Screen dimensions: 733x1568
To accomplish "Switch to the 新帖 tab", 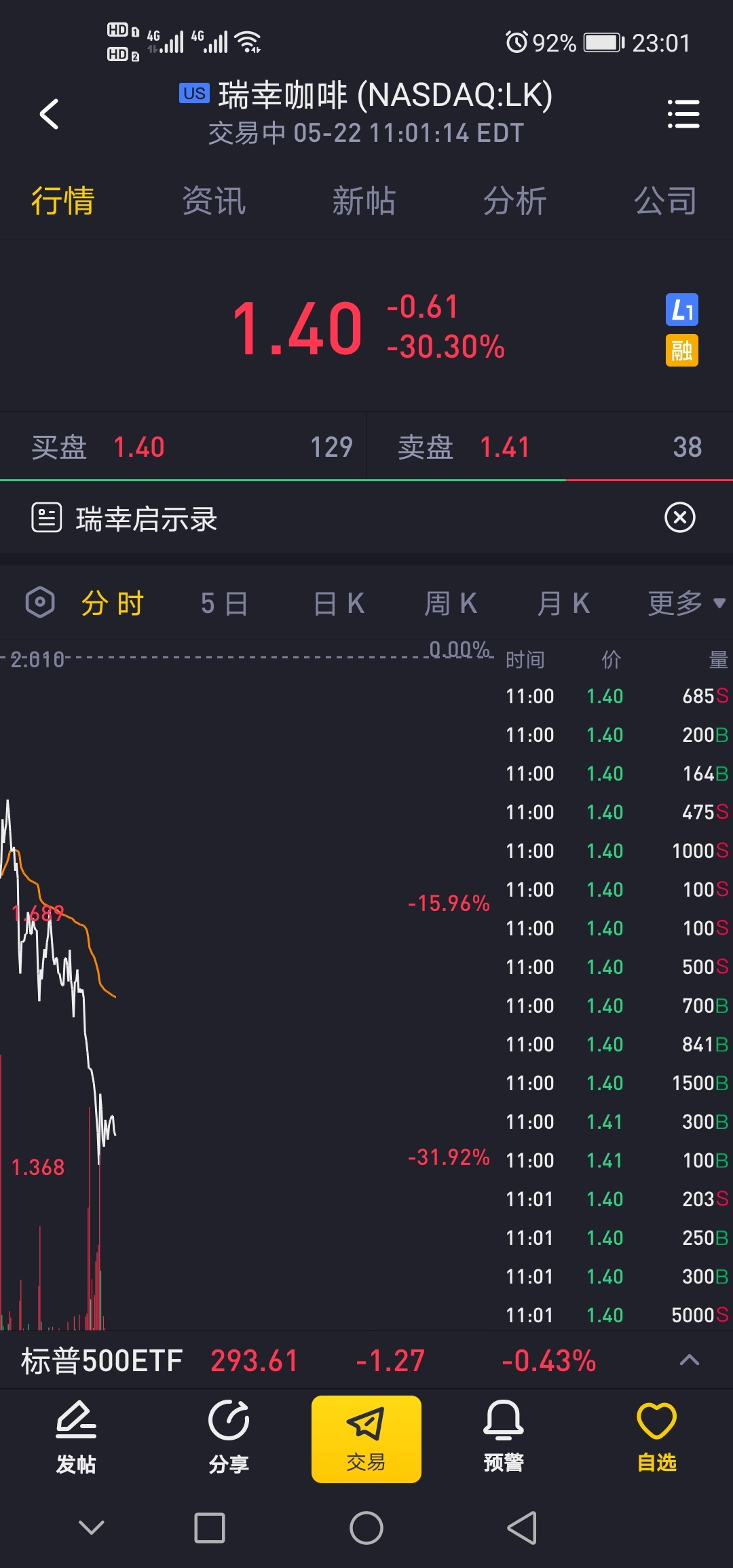I will point(364,202).
